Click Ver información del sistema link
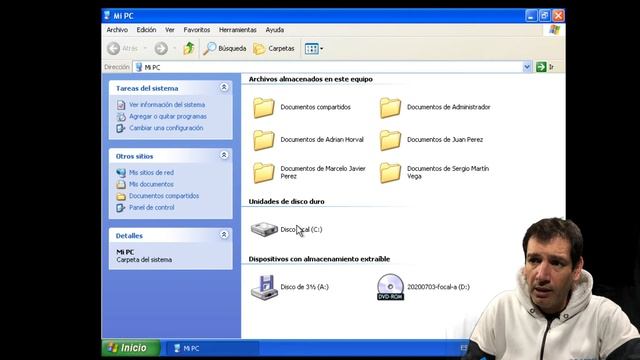 [x=167, y=105]
